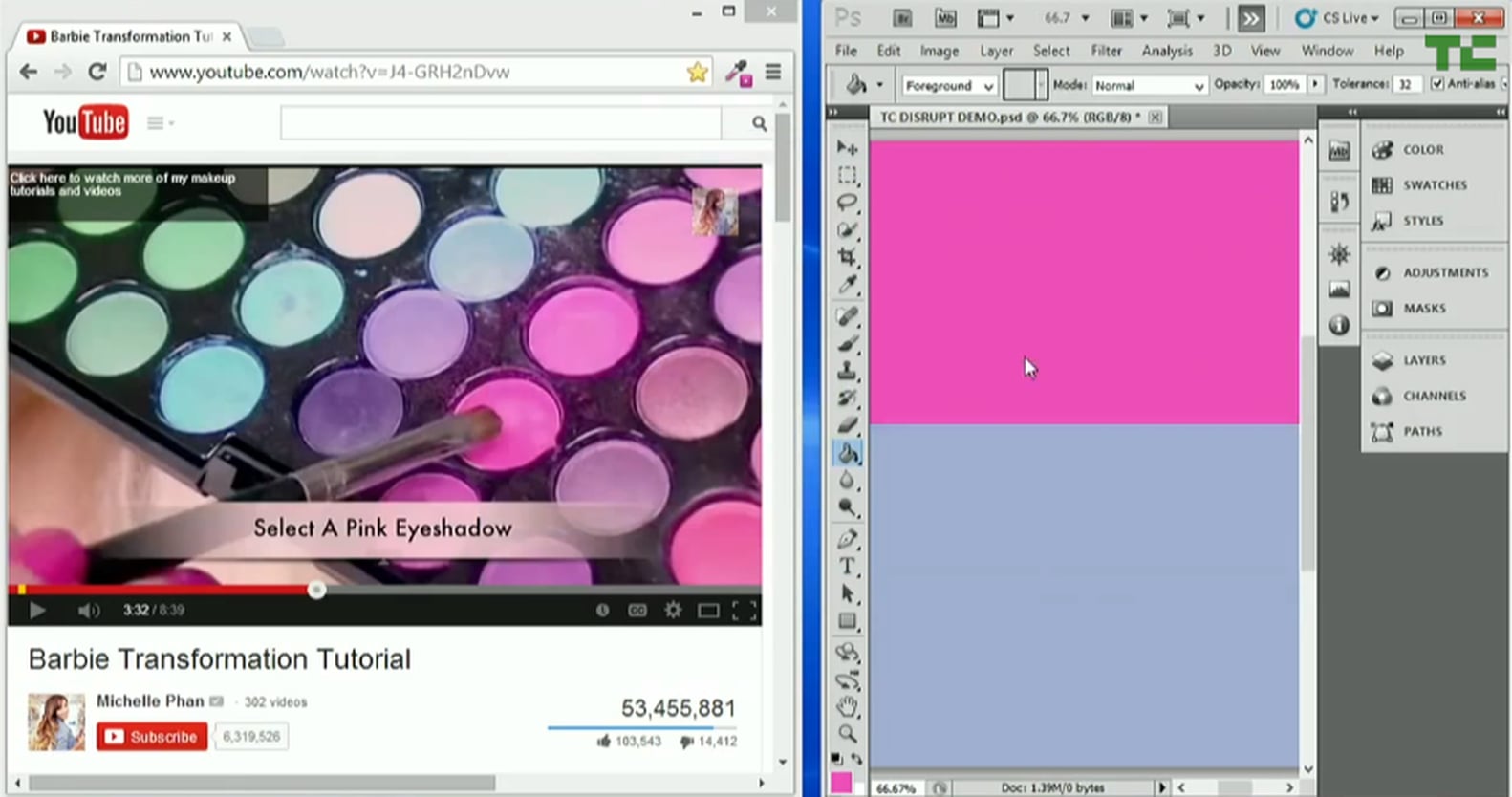Open the Layers panel
Viewport: 1512px width, 797px height.
(x=1423, y=360)
